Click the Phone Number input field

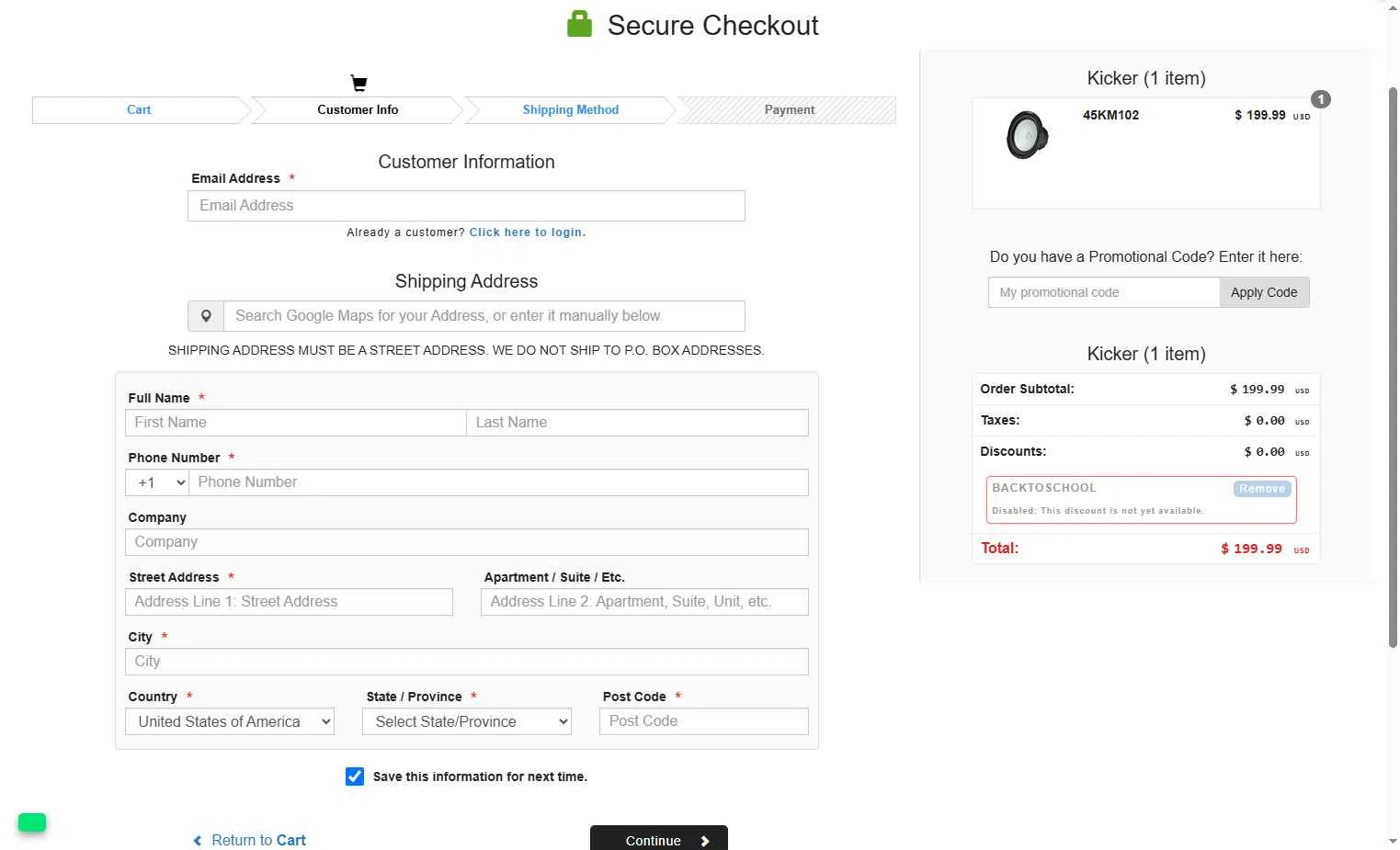pos(499,482)
